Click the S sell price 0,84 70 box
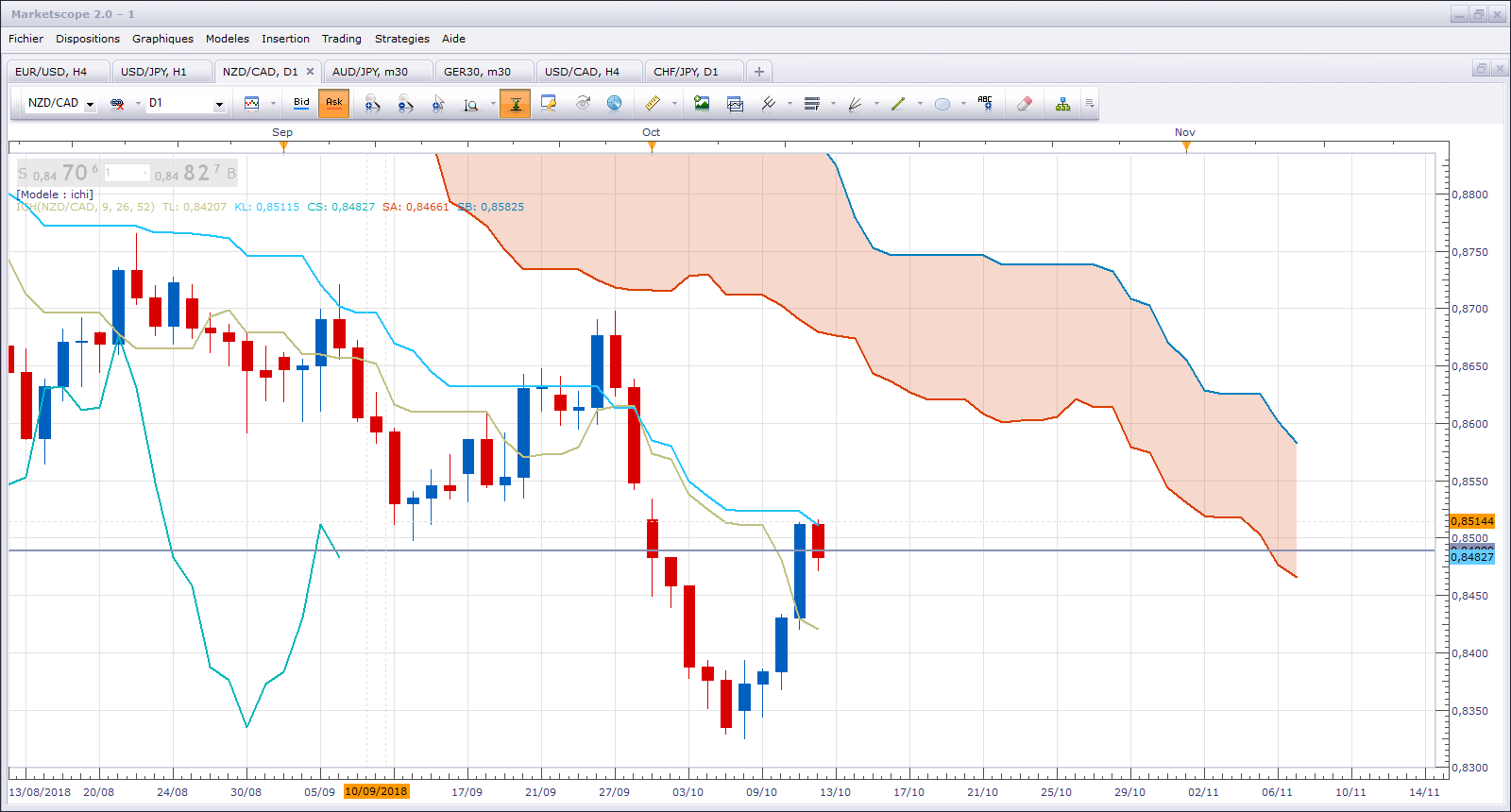 click(x=59, y=173)
